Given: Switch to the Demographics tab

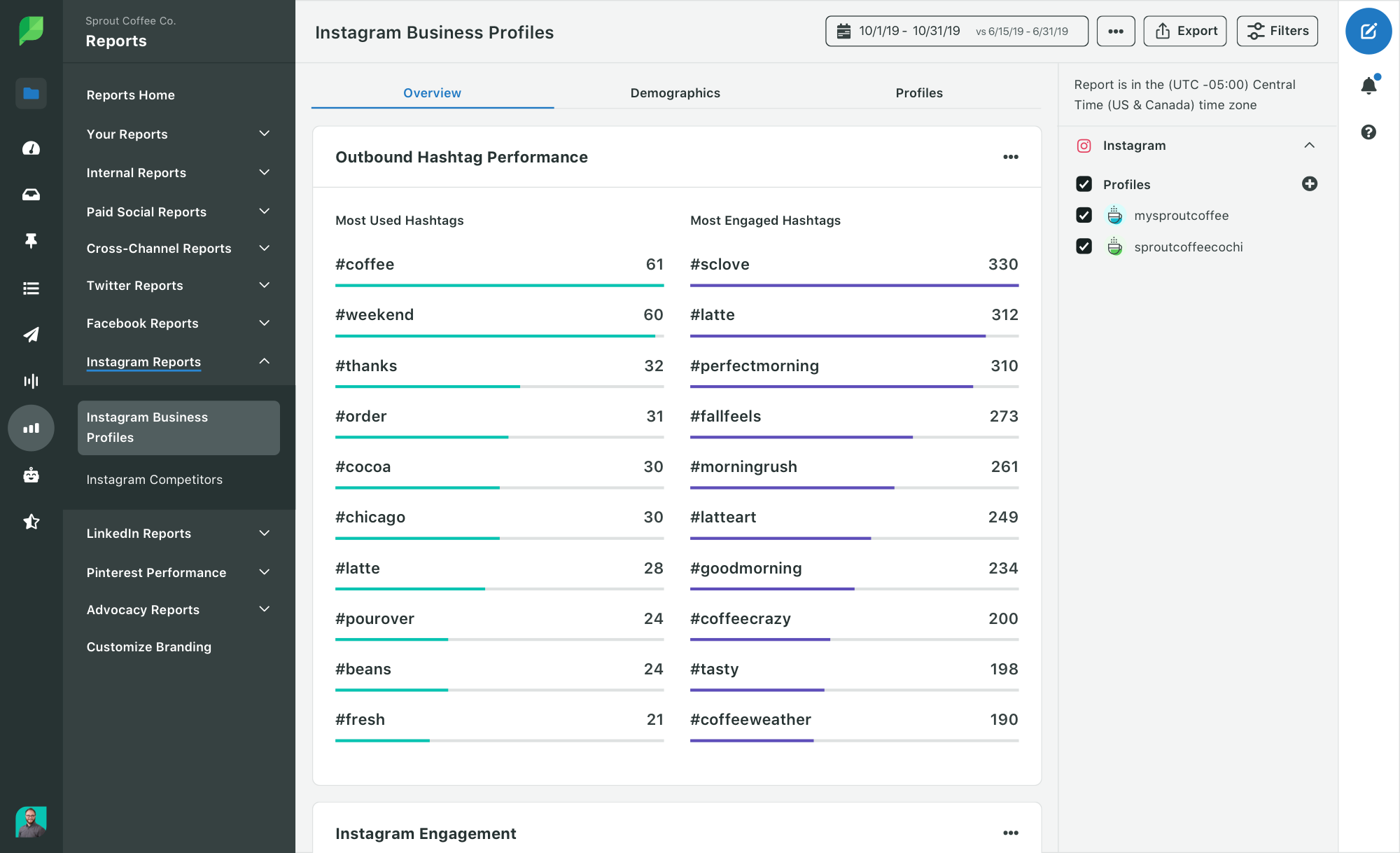Looking at the screenshot, I should (675, 92).
